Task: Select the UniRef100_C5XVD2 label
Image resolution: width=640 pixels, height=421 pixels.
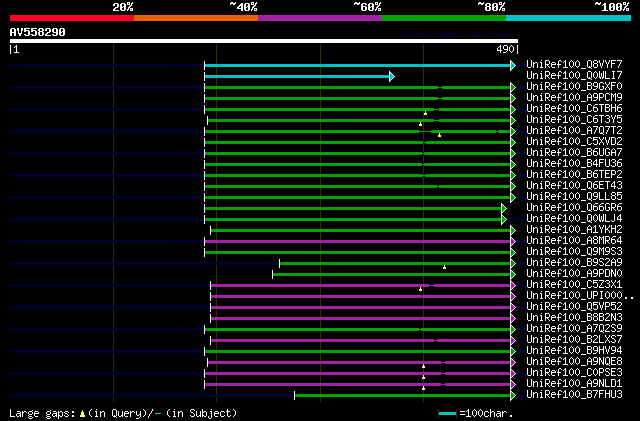Action: [574, 141]
